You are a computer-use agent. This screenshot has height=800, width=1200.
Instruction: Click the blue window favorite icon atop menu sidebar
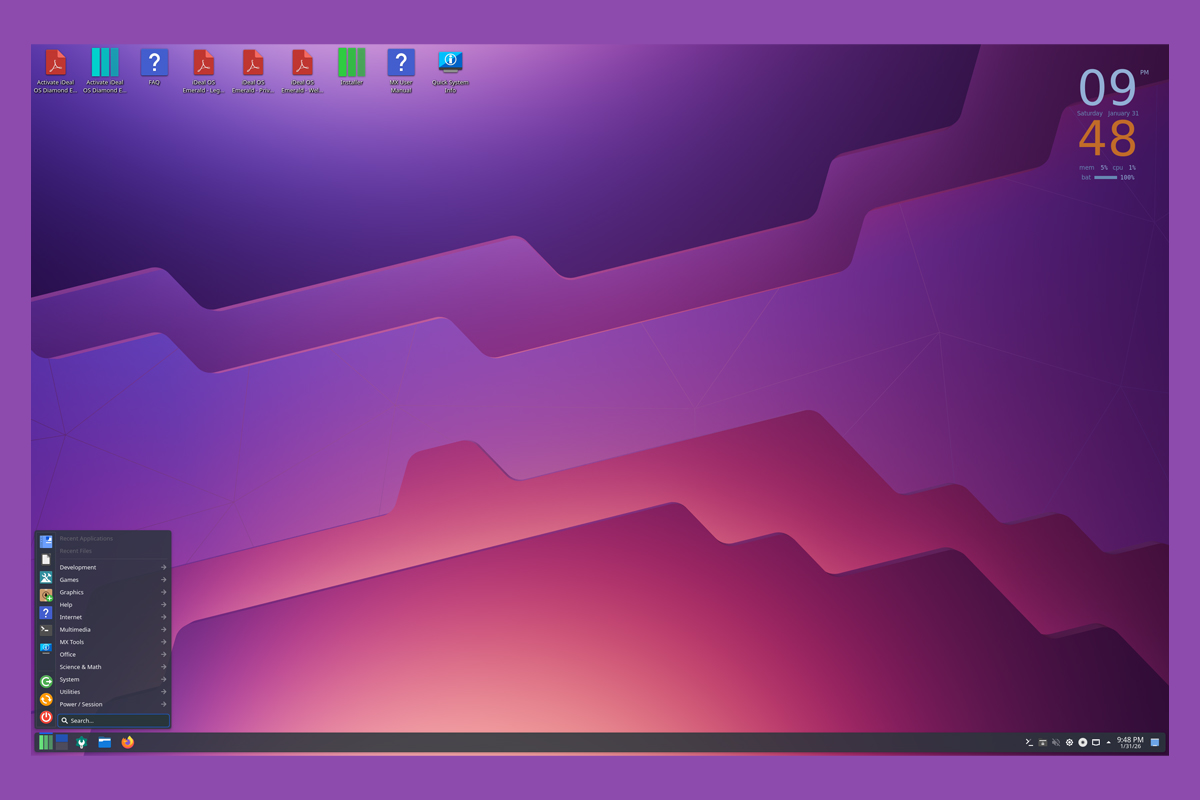(x=46, y=541)
